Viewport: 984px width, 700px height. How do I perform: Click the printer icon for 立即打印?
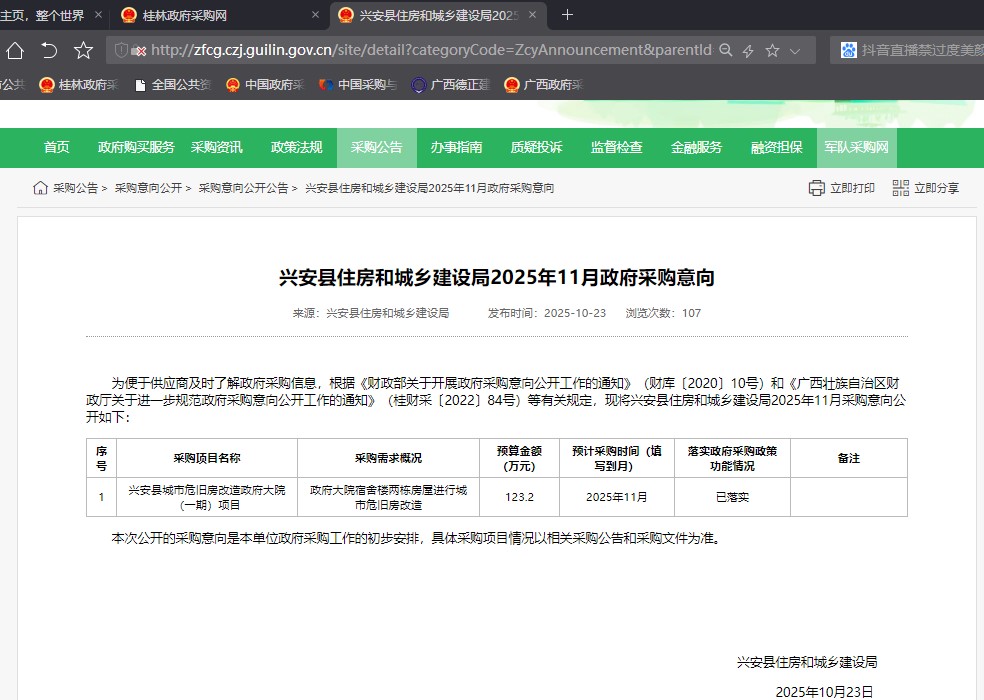coord(816,188)
